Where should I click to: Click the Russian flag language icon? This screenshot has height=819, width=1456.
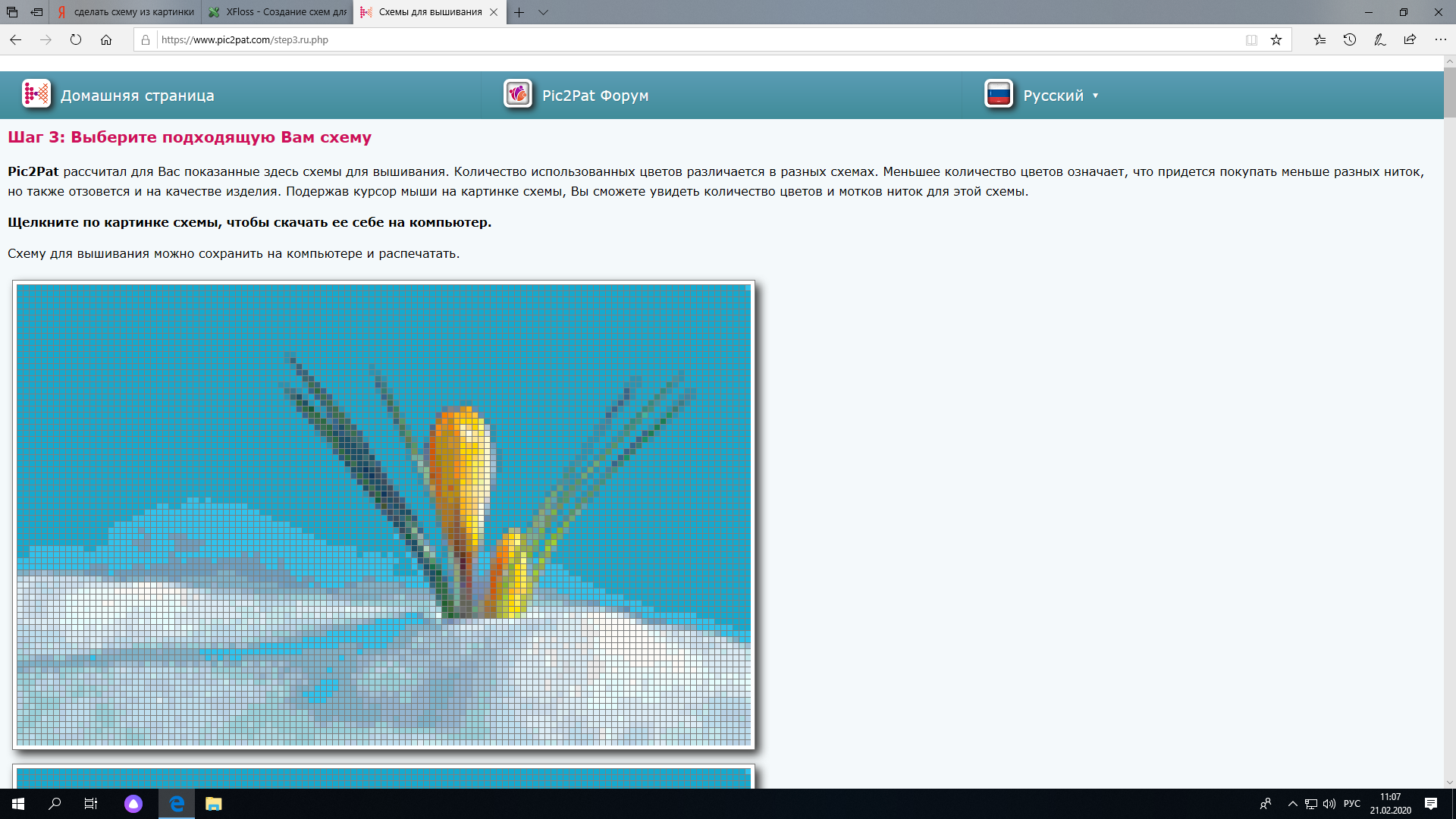tap(999, 94)
